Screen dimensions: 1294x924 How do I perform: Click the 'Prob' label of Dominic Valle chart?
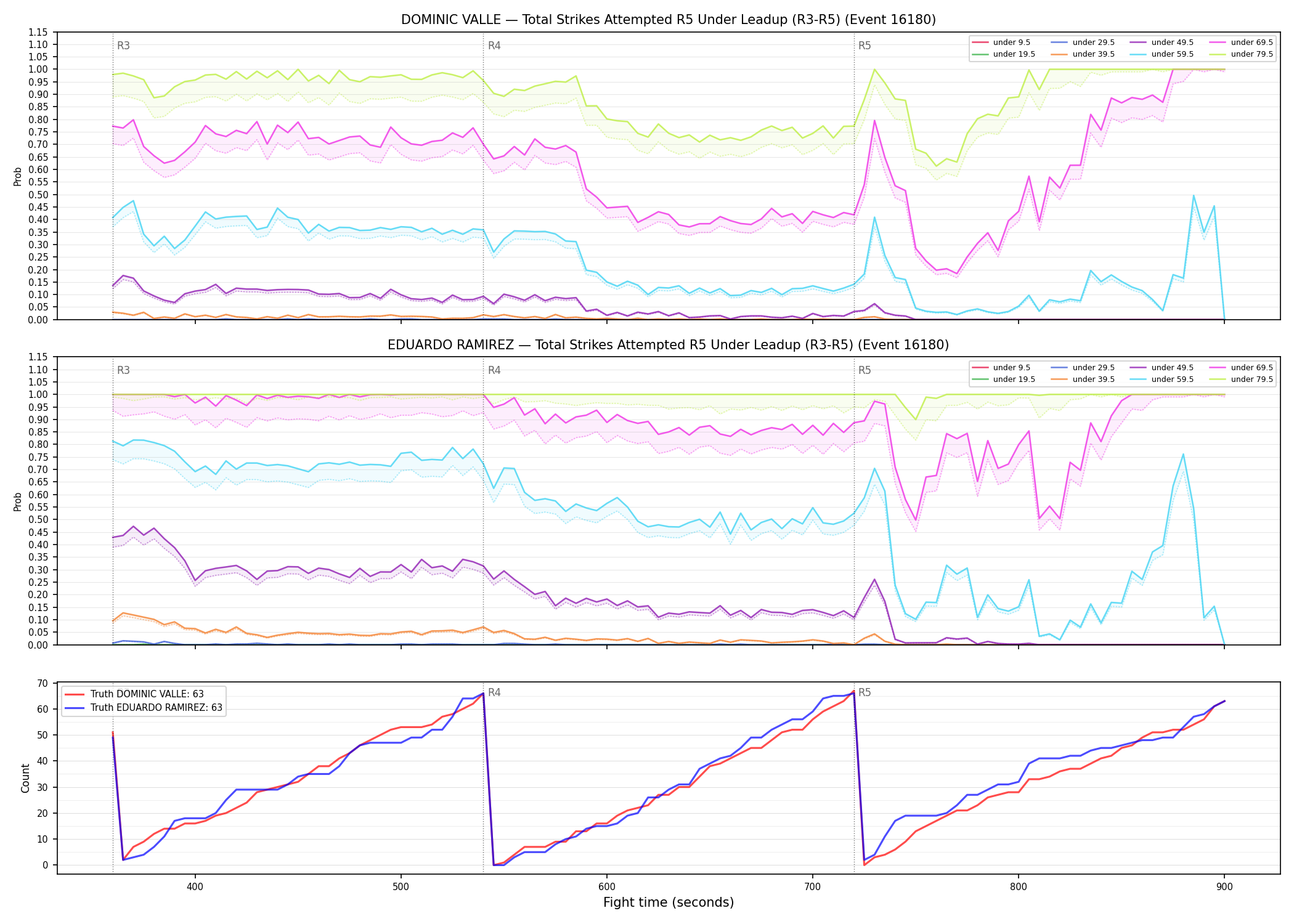click(18, 176)
